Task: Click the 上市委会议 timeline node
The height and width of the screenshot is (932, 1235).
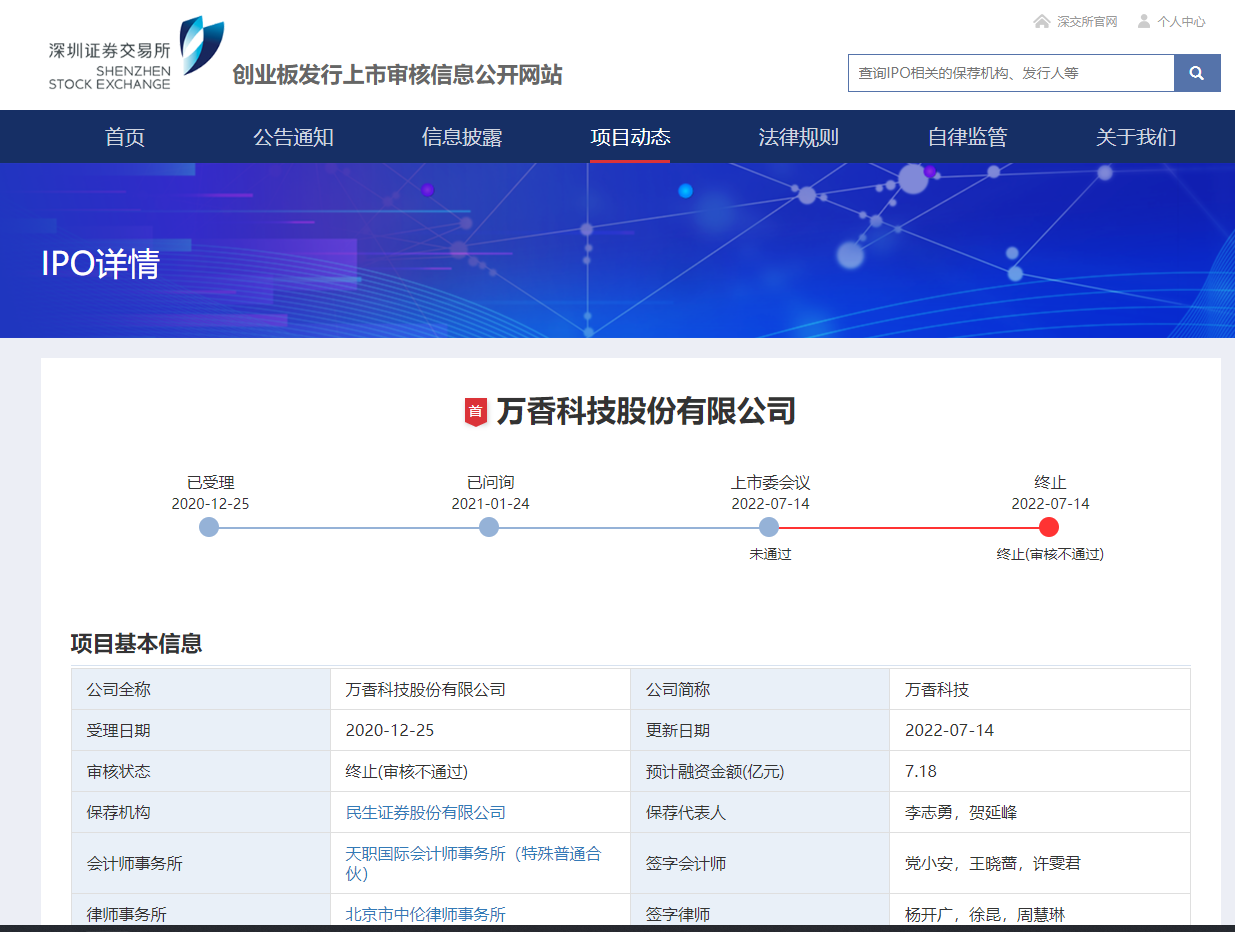Action: click(x=769, y=527)
